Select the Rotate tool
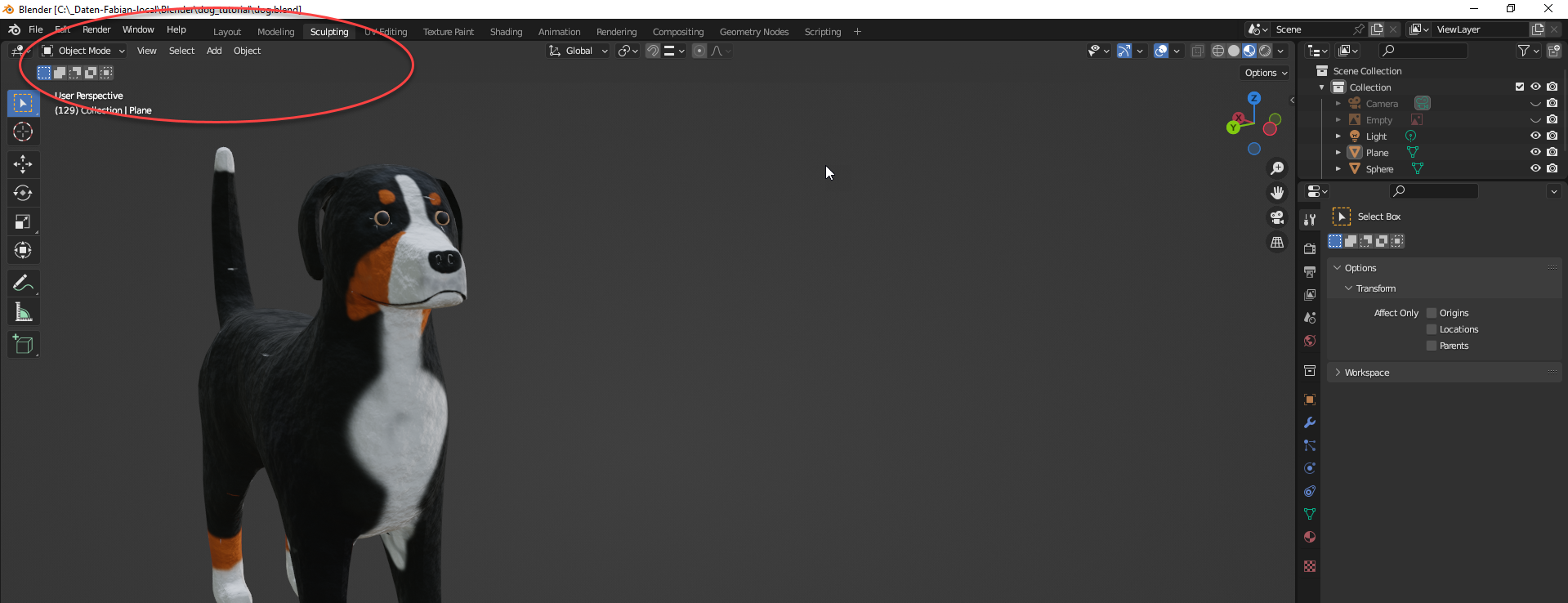The width and height of the screenshot is (1568, 603). click(x=23, y=193)
